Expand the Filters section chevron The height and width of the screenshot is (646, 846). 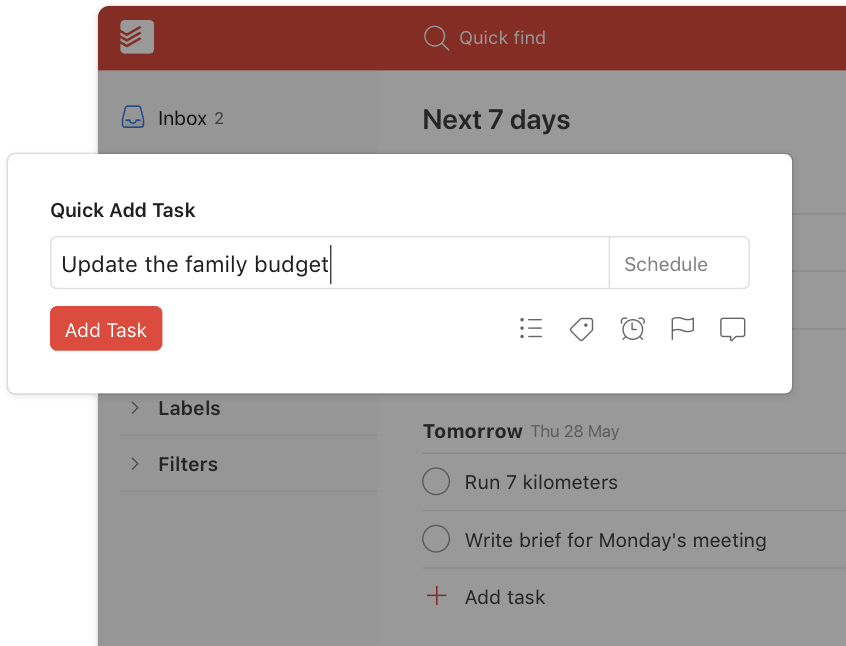(x=135, y=464)
